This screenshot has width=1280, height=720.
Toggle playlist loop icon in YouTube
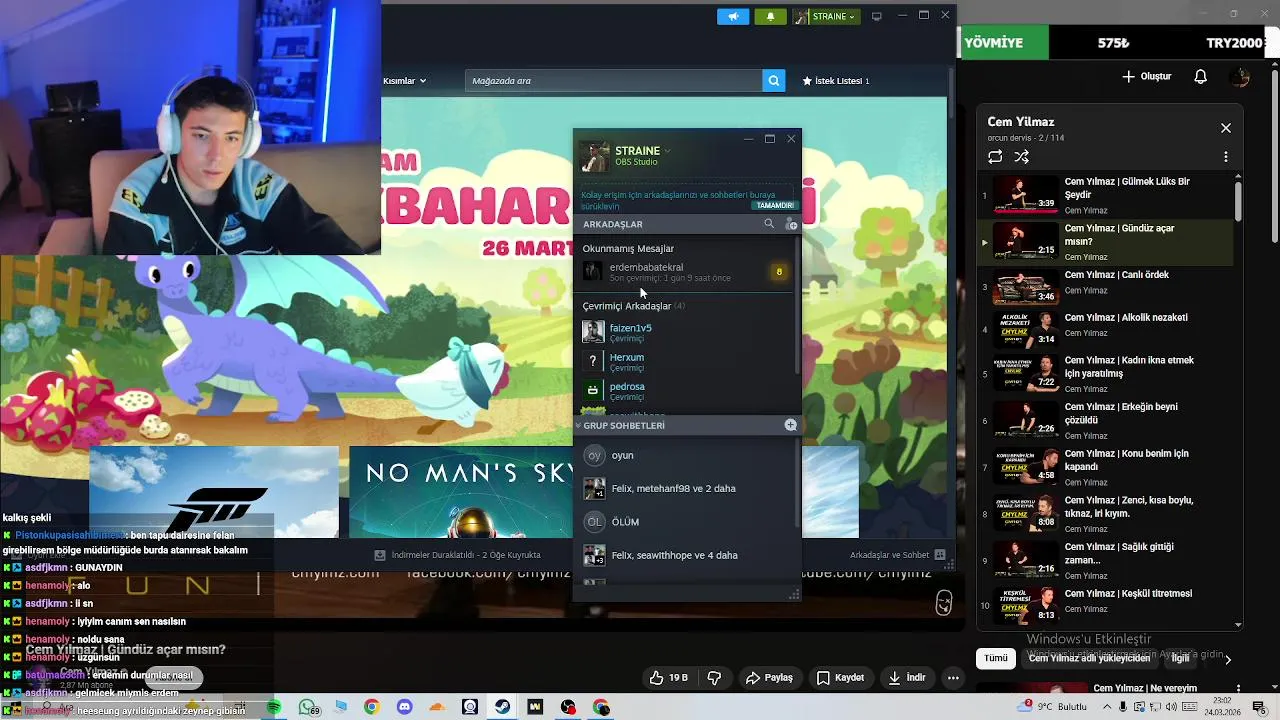(x=995, y=157)
